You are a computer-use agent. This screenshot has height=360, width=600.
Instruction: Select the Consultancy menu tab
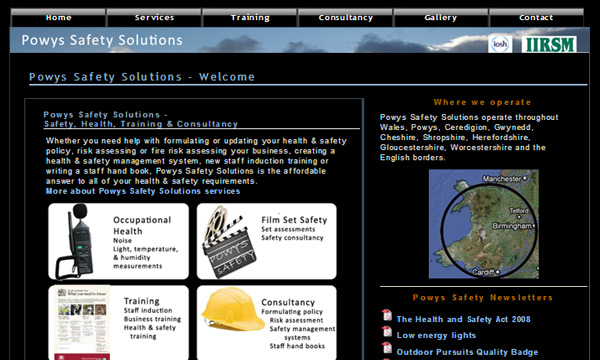coord(346,18)
